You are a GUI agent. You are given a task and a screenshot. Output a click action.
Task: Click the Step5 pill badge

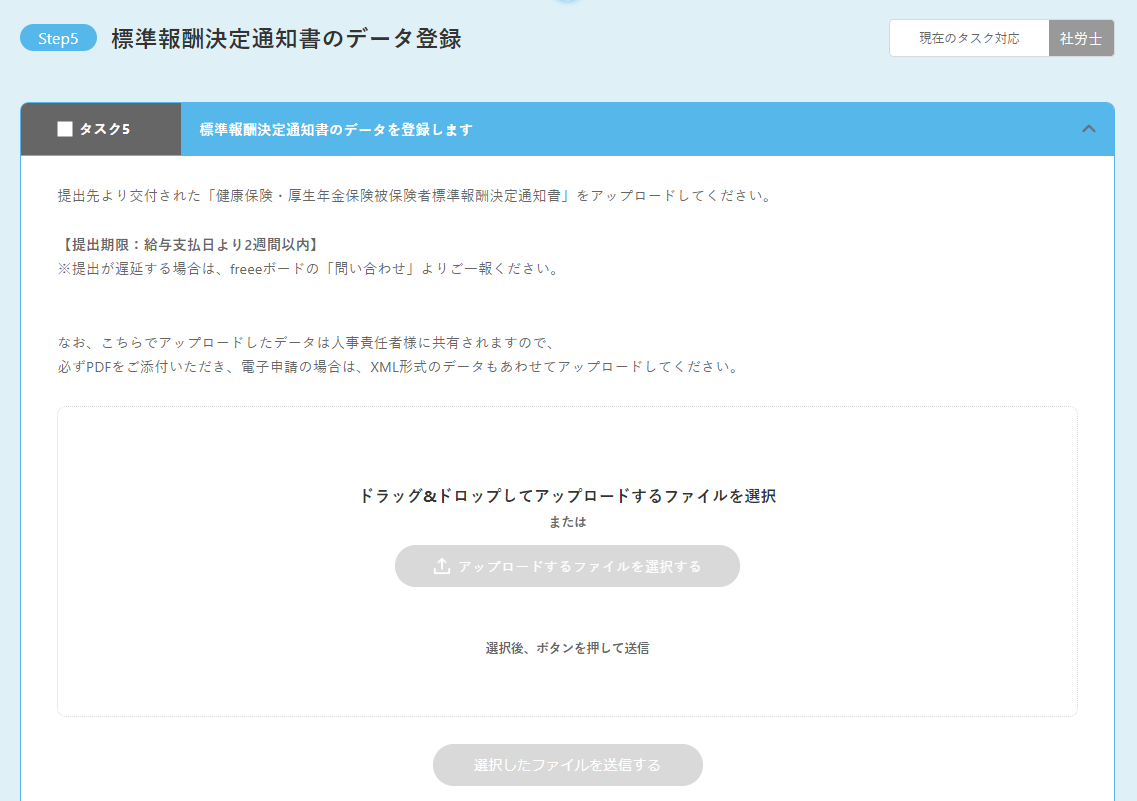tap(58, 38)
